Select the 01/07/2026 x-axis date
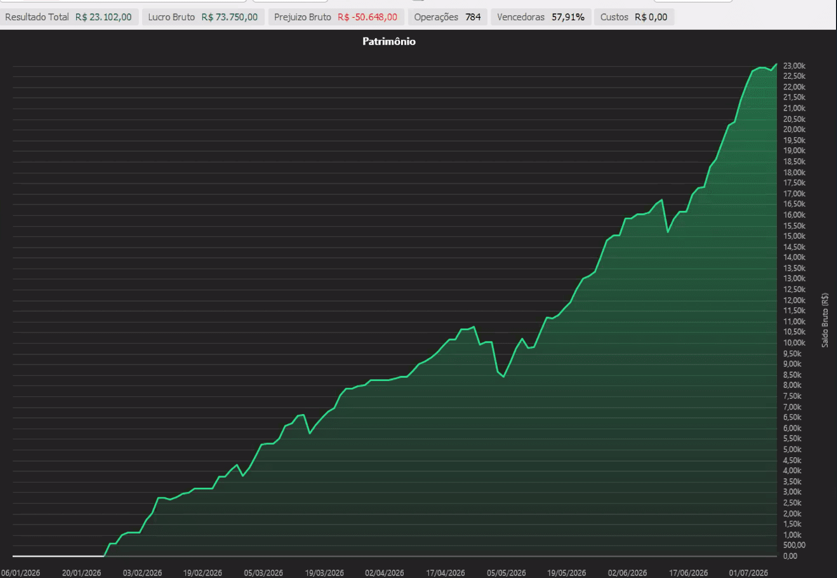Image resolution: width=837 pixels, height=578 pixels. [748, 573]
